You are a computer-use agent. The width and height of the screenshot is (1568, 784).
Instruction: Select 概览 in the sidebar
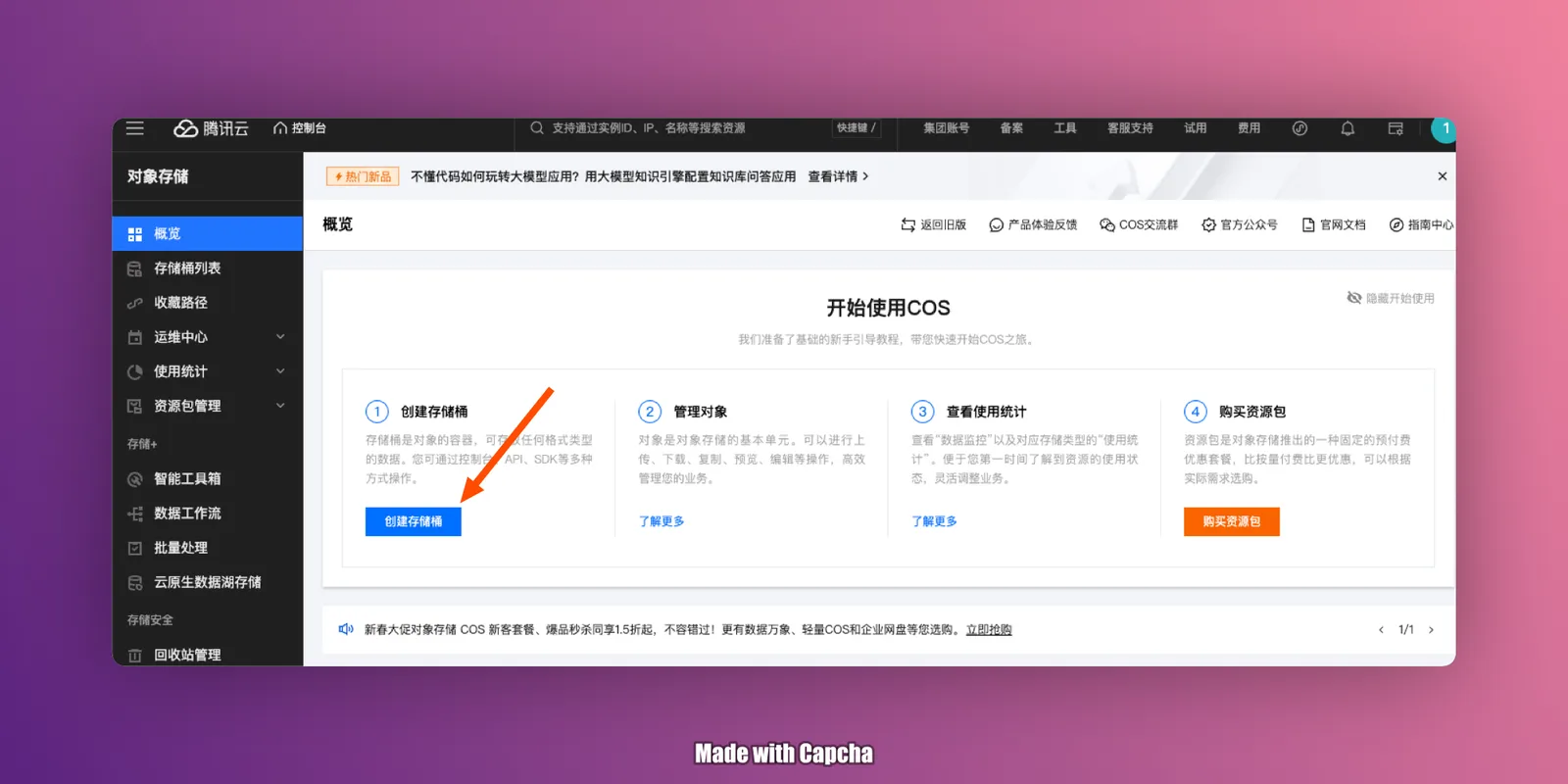(x=208, y=233)
